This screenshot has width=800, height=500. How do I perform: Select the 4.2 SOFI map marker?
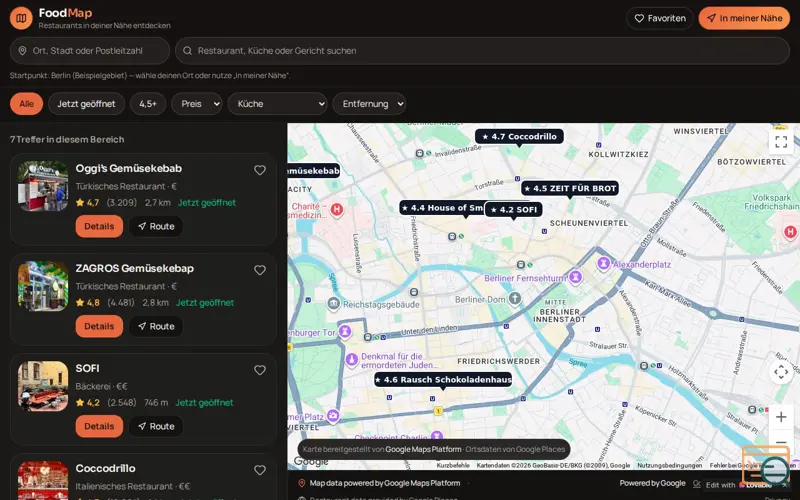514,209
